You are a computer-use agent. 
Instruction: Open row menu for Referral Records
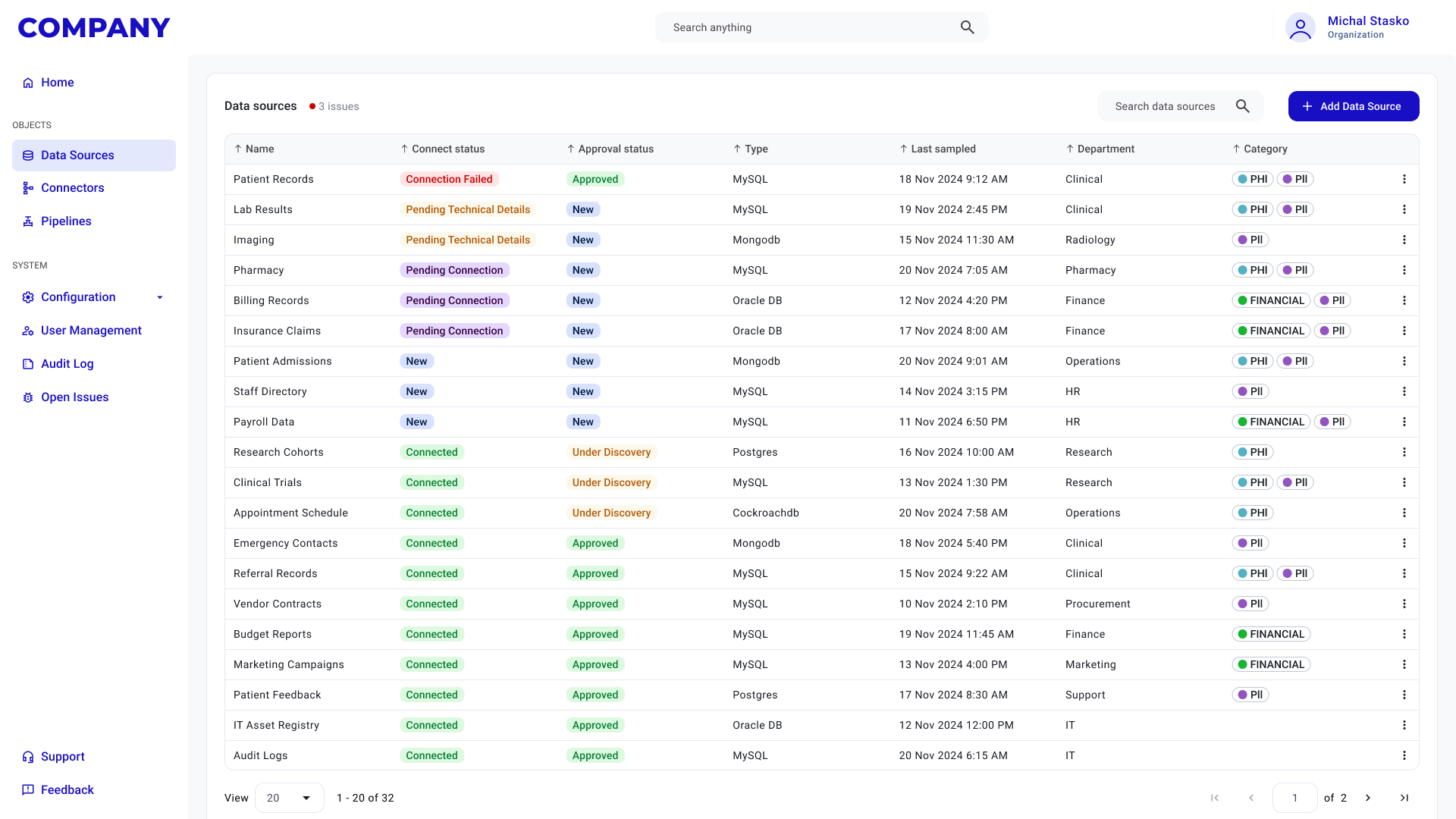[x=1404, y=573]
